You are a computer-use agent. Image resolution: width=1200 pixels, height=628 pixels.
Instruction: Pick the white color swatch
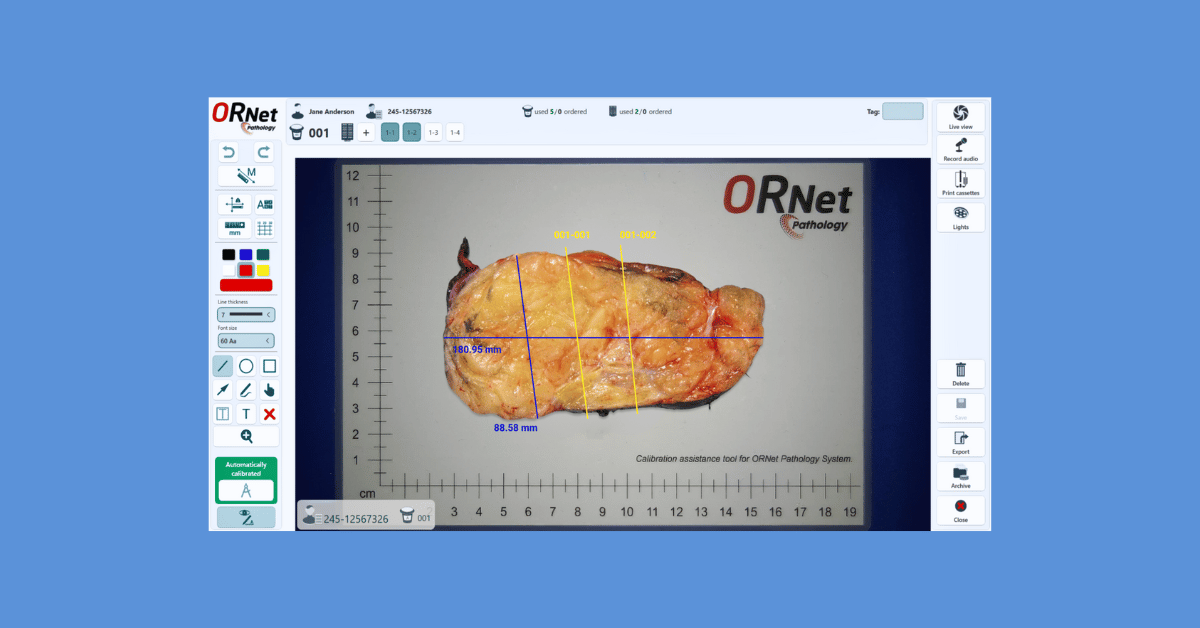[229, 271]
